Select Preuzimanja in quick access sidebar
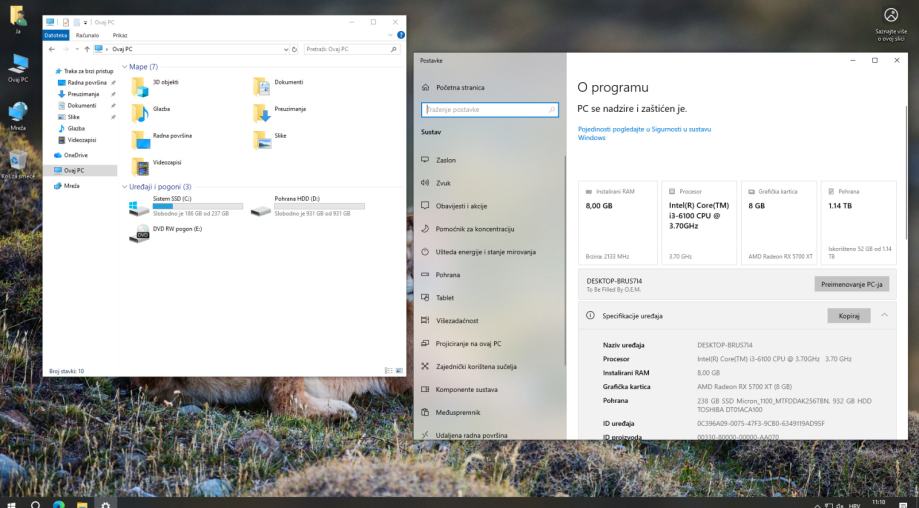Viewport: 919px width, 508px height. 83,94
